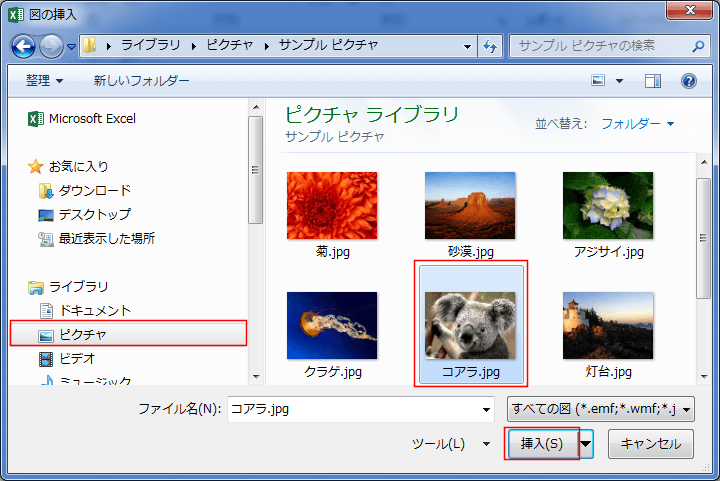Click the greyed Forward navigation arrow

click(51, 46)
